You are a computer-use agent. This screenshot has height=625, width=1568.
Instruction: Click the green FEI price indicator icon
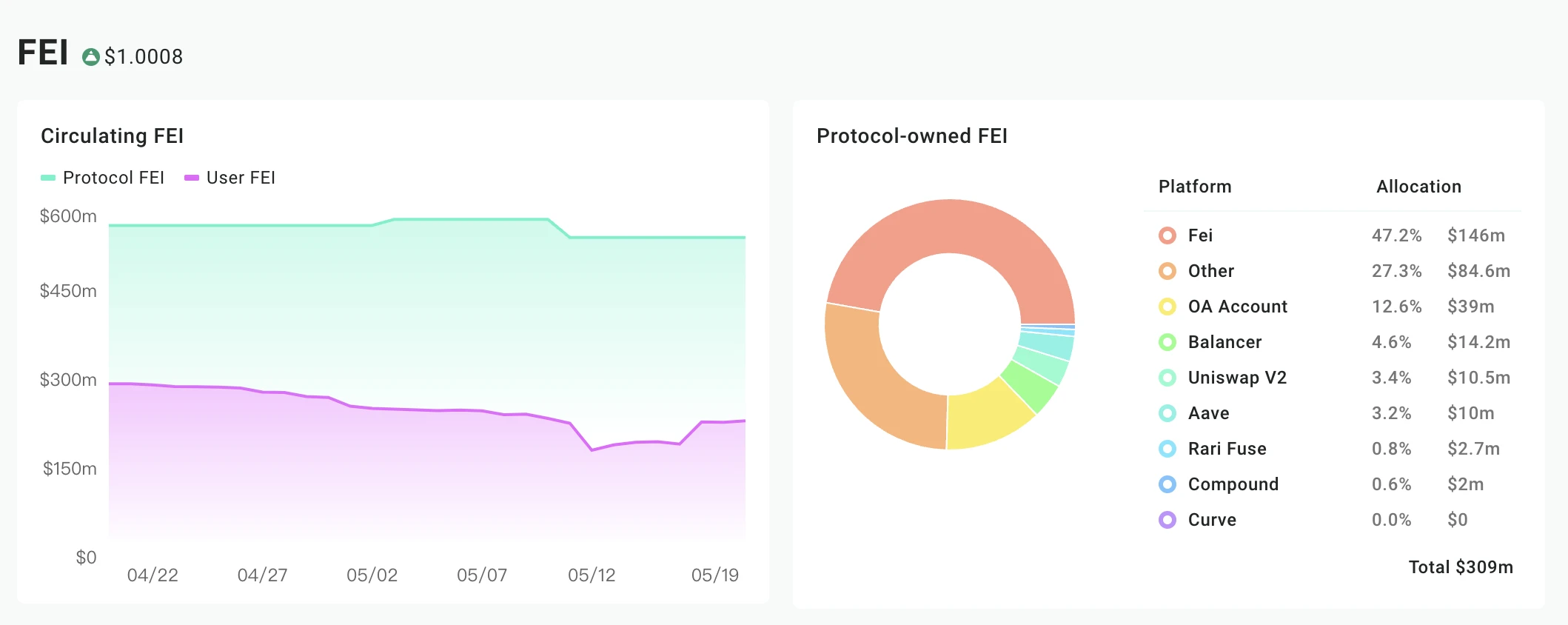(91, 57)
